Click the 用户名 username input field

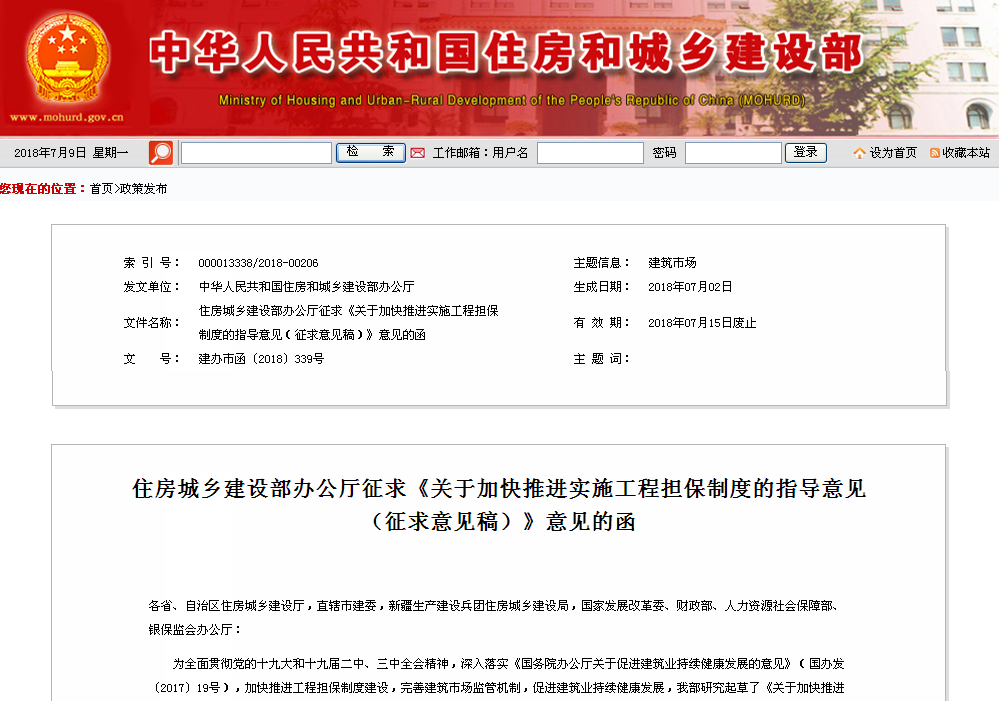(590, 153)
